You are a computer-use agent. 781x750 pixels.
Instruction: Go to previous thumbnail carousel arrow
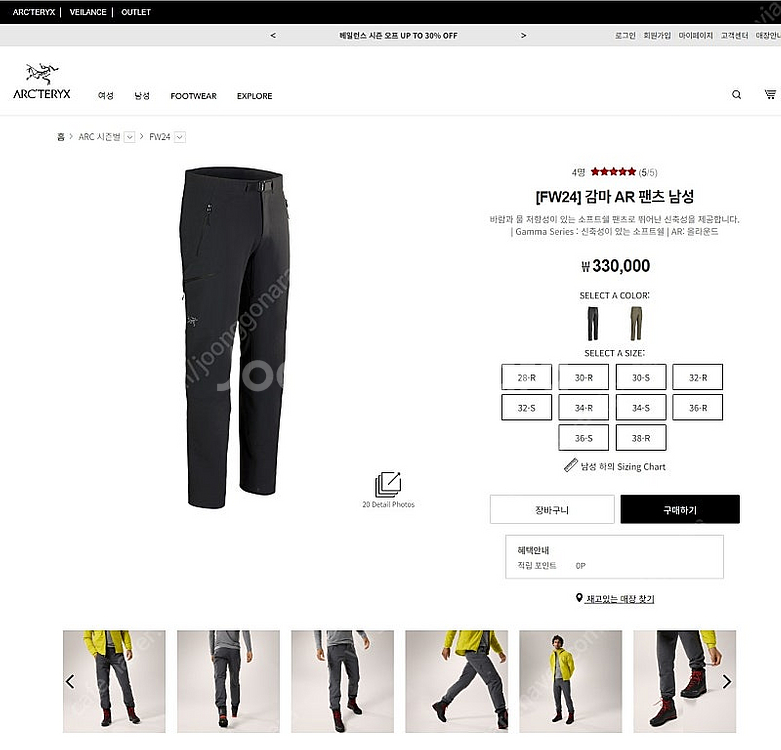pos(70,681)
